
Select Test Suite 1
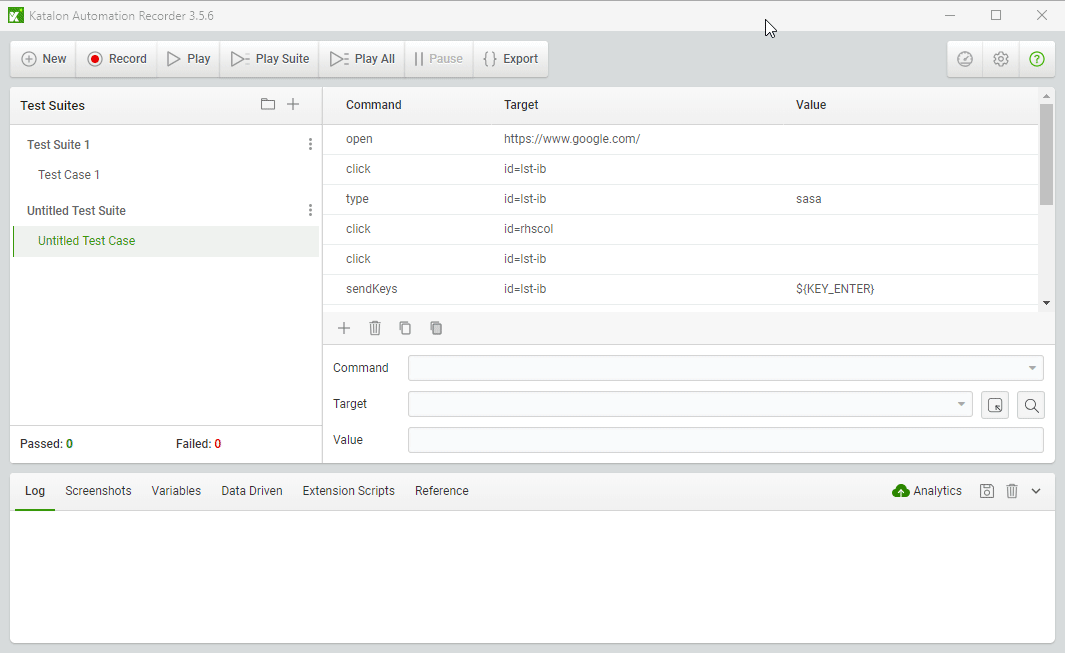click(x=58, y=145)
